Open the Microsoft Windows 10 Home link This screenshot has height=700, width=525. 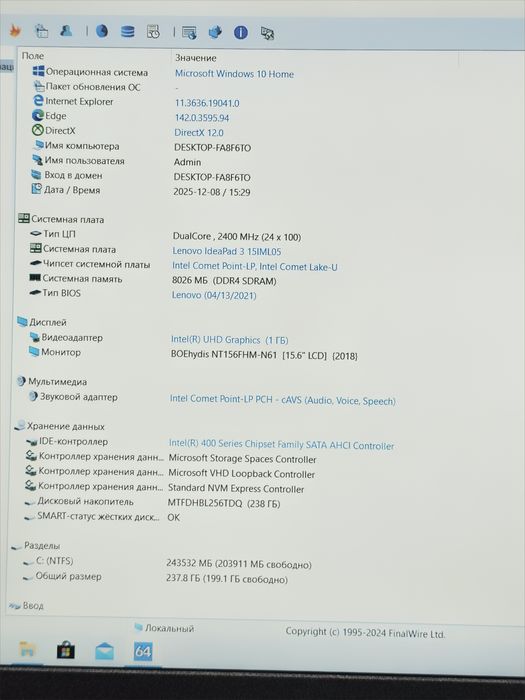(x=234, y=74)
